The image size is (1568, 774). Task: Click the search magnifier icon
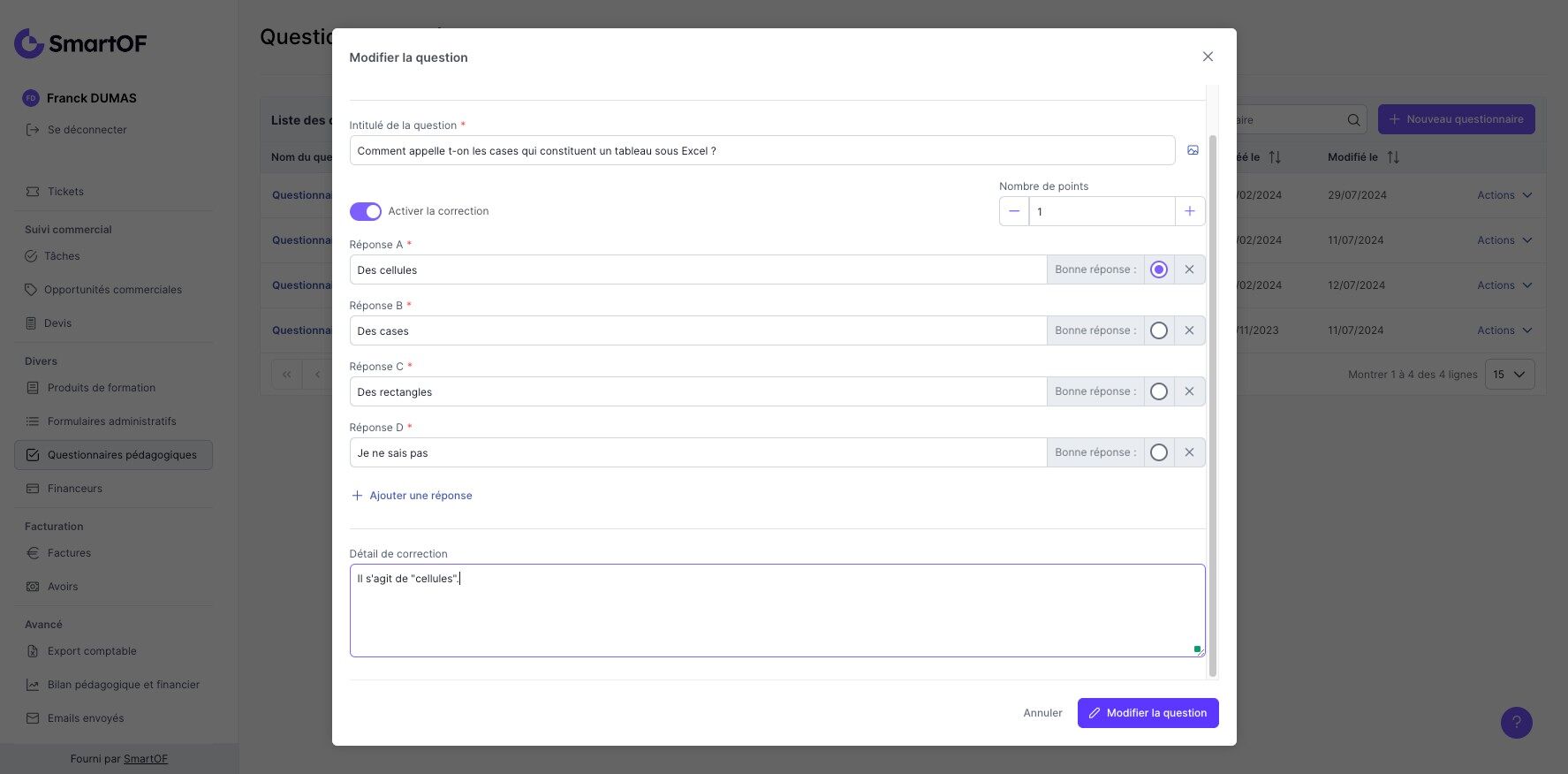click(1353, 119)
